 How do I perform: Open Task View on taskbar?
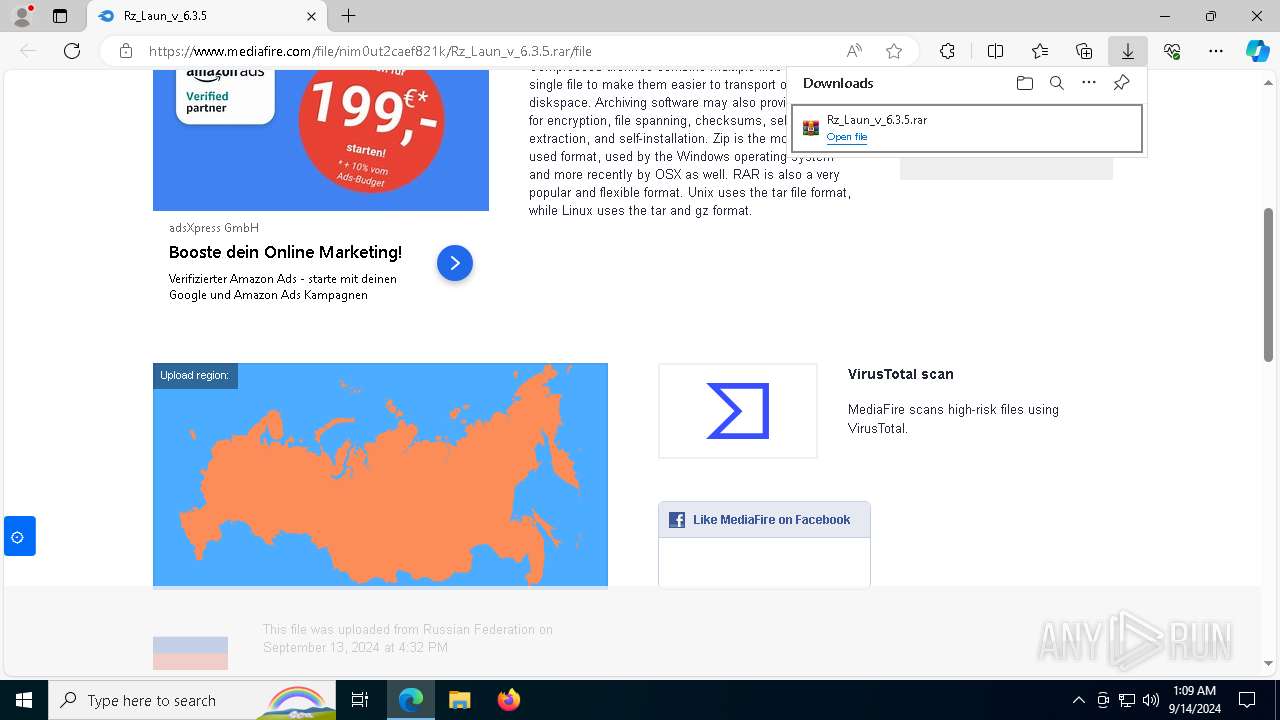click(361, 700)
